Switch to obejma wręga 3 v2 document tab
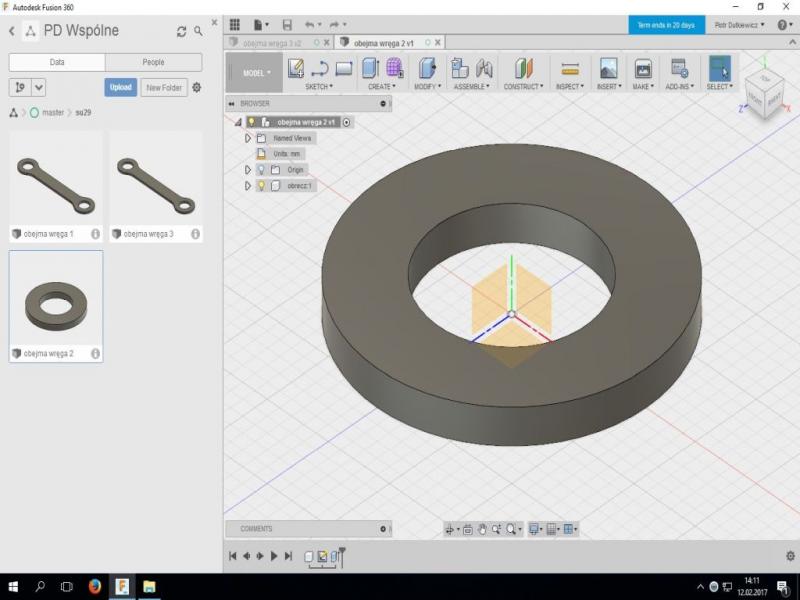The image size is (800, 600). point(270,43)
